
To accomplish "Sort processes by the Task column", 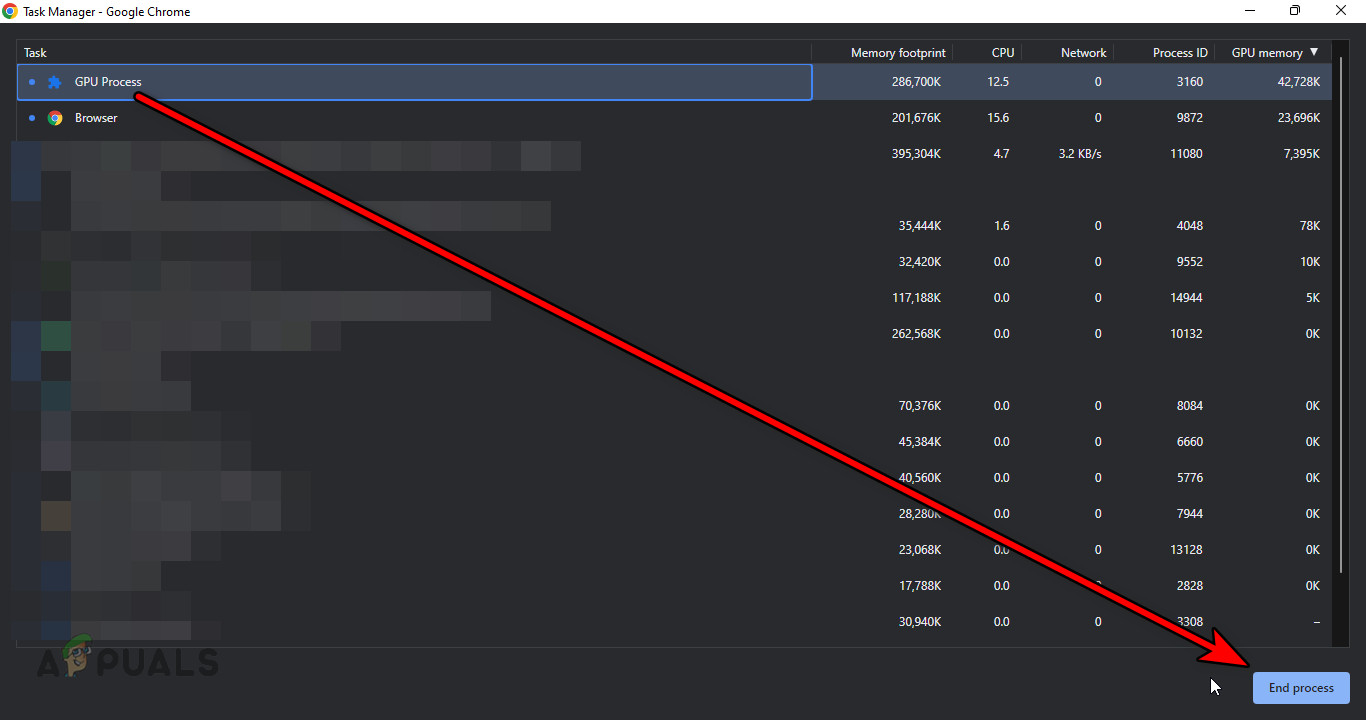I will (x=35, y=52).
